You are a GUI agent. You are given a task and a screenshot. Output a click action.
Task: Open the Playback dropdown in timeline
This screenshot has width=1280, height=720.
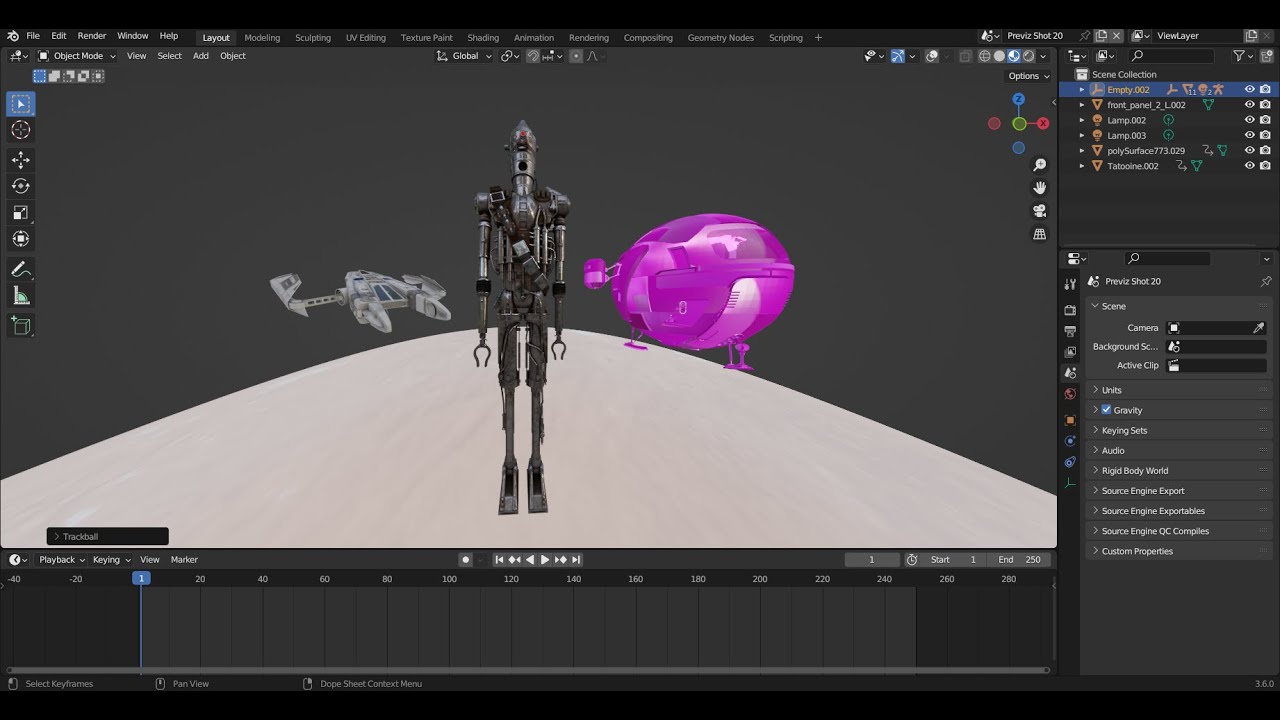click(x=62, y=560)
